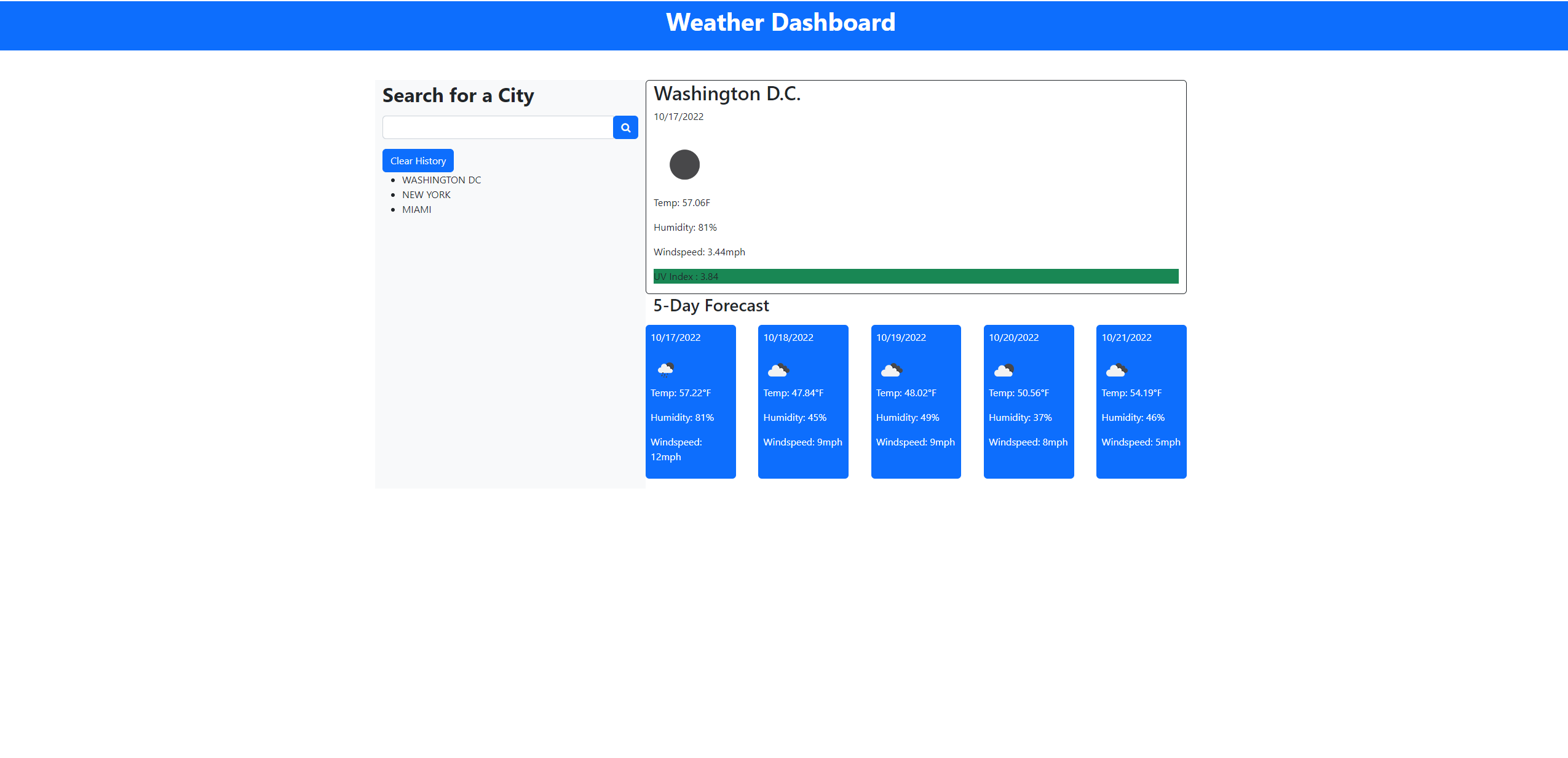Select the cloud icon on the 10/21/2022 forecast
Image resolution: width=1568 pixels, height=758 pixels.
[1116, 369]
